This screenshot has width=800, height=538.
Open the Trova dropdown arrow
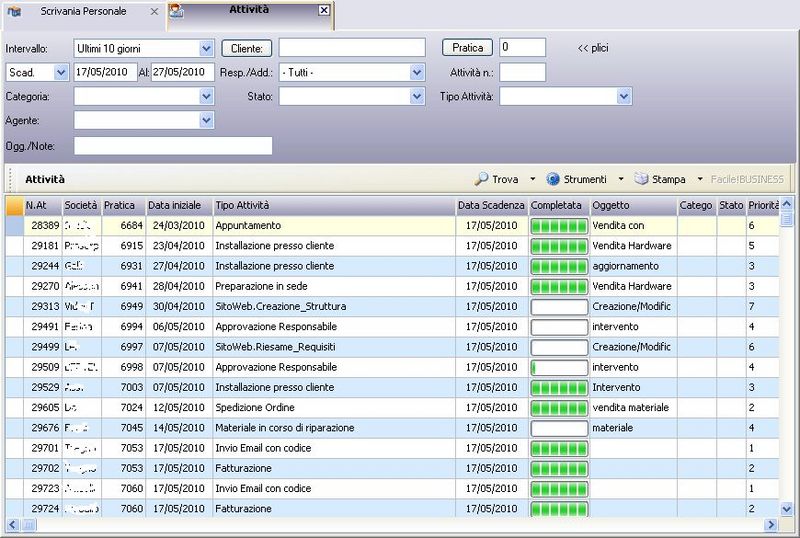point(533,179)
